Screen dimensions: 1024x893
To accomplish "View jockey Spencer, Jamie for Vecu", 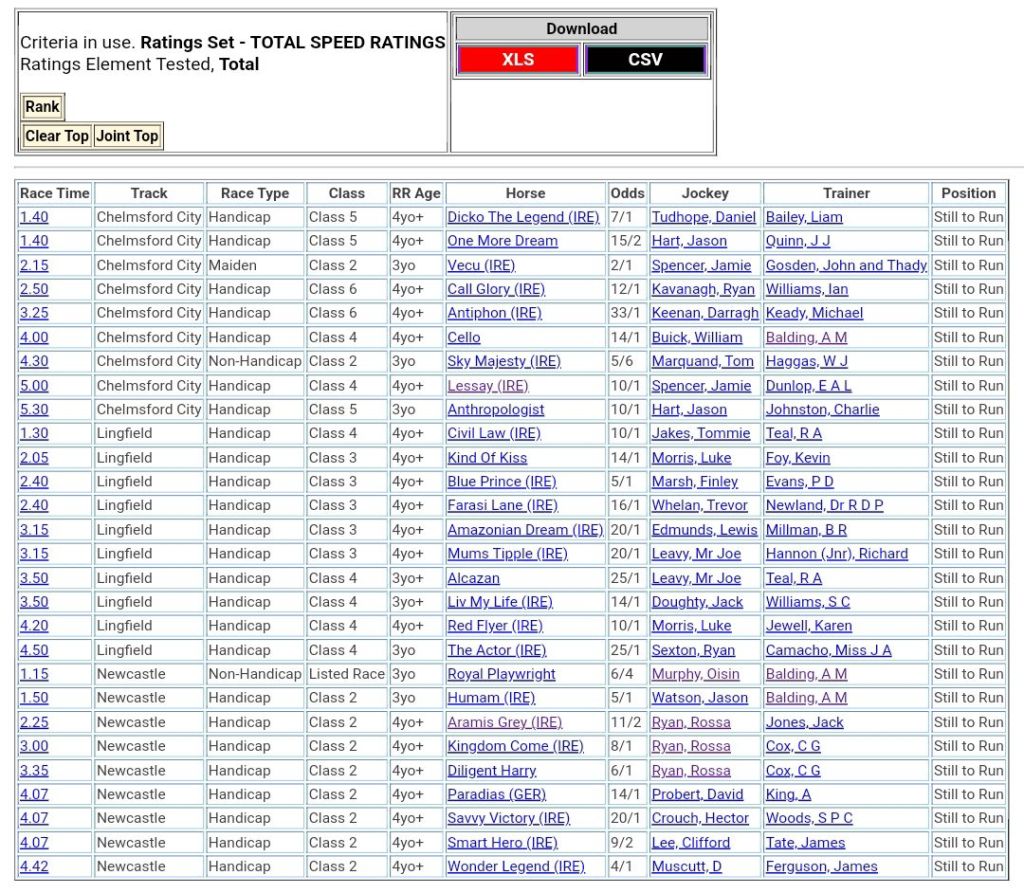I will coord(701,265).
